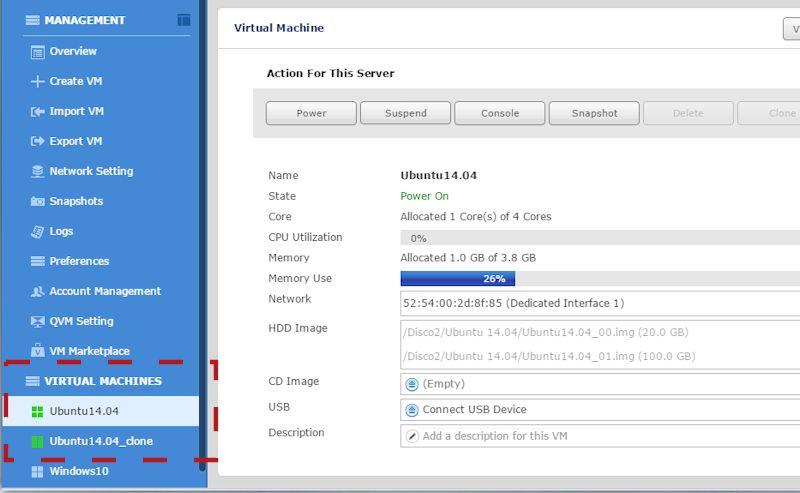Open the Snapshots section
800x493 pixels.
click(x=76, y=202)
